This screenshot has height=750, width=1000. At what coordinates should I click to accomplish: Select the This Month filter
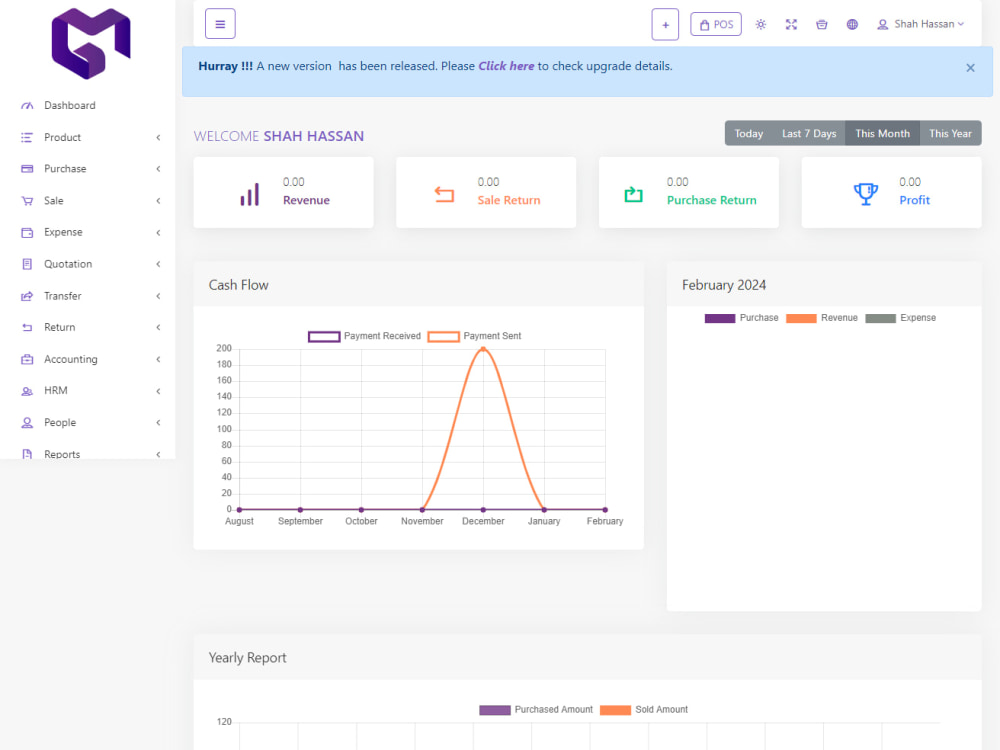883,133
